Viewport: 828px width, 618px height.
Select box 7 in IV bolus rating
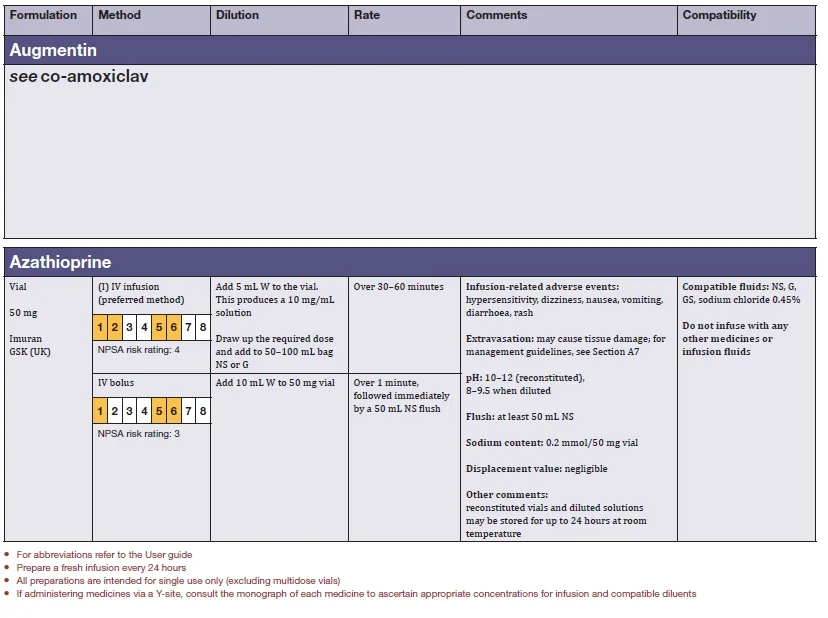[x=188, y=411]
